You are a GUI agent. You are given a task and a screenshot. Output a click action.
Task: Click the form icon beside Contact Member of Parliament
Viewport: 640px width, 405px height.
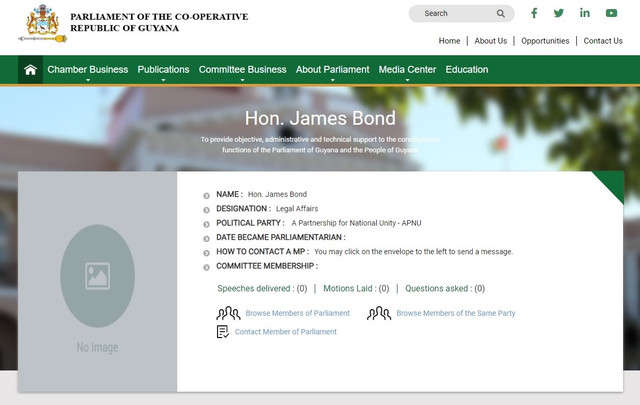click(222, 332)
